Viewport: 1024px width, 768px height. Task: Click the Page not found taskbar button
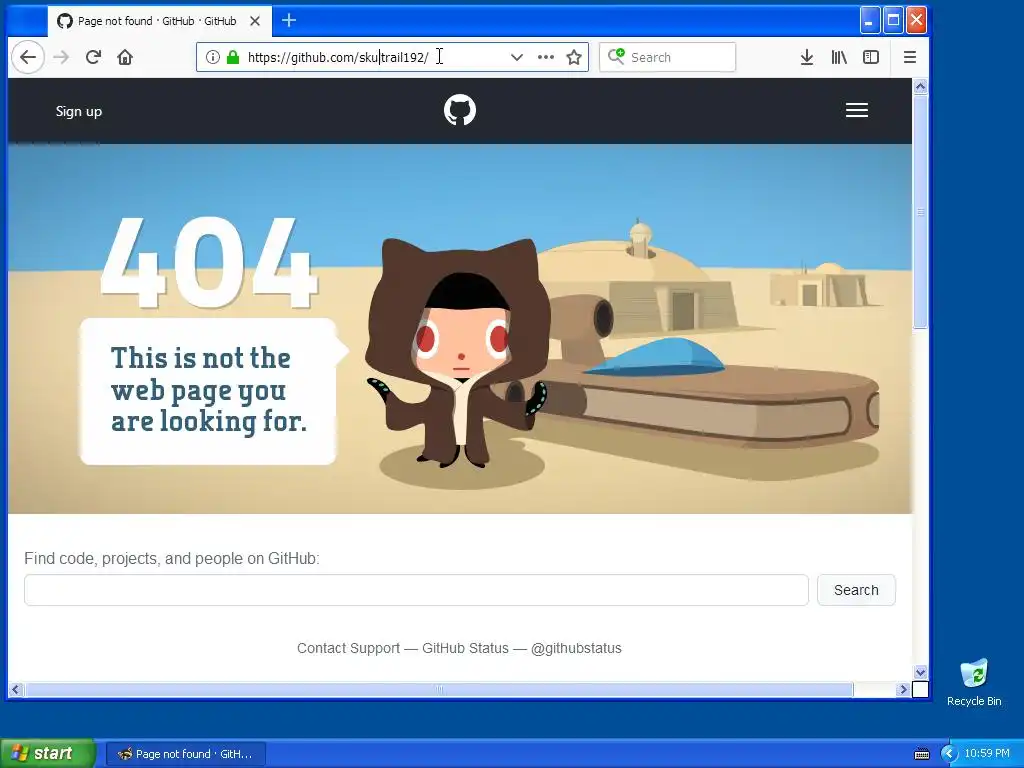click(x=185, y=754)
